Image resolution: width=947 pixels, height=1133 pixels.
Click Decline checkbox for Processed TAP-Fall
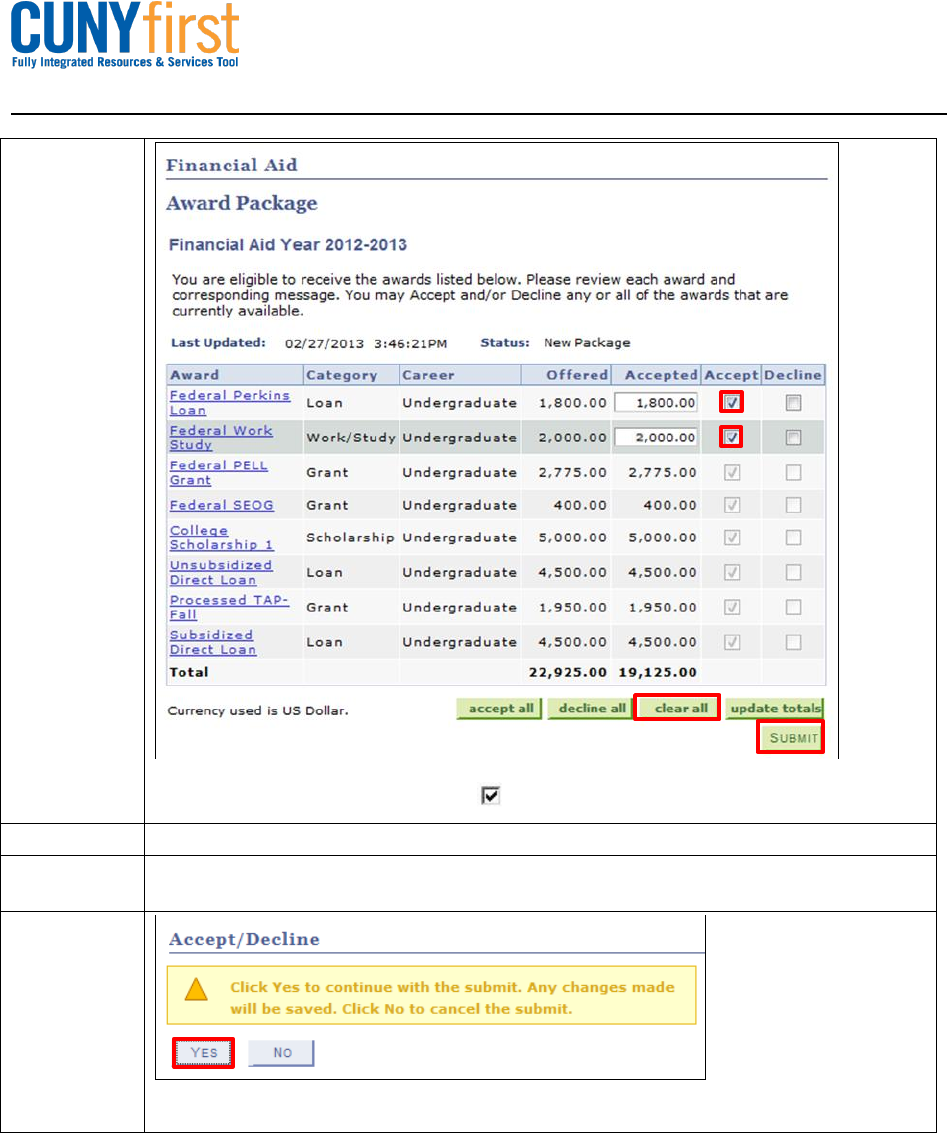pyautogui.click(x=793, y=607)
